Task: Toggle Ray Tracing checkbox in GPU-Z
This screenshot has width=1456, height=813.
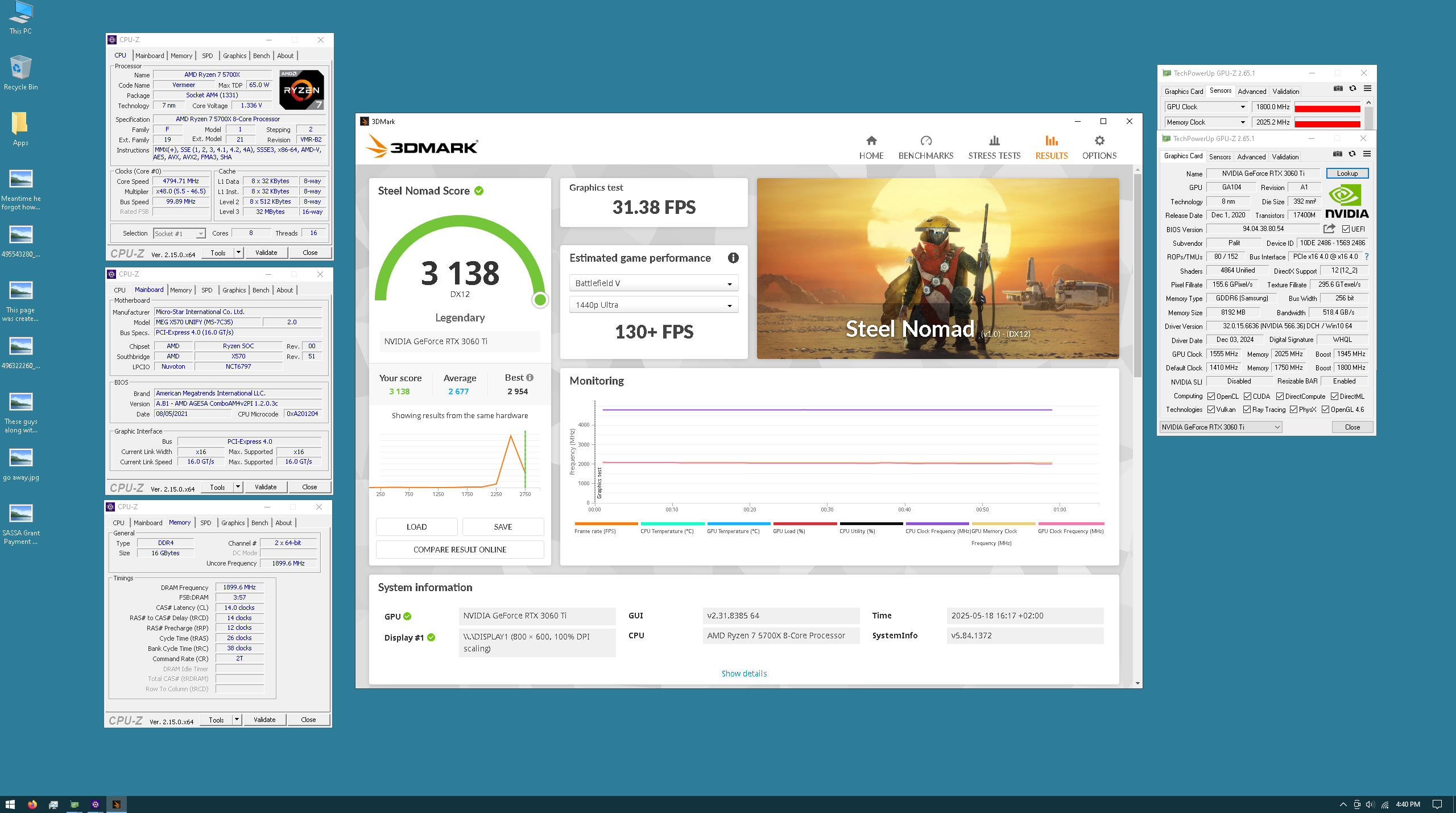Action: coord(1247,410)
